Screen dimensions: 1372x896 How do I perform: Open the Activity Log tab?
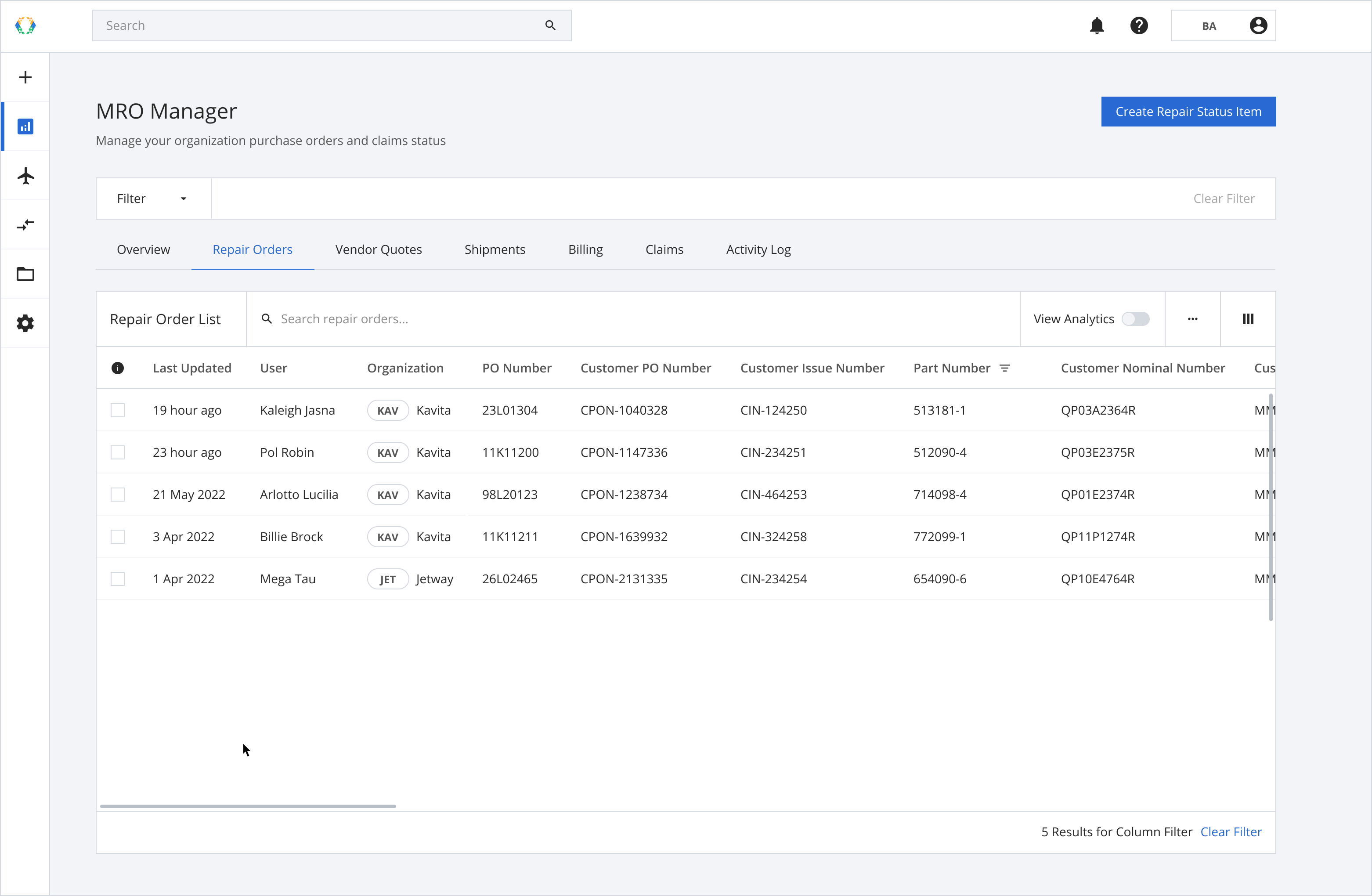758,249
